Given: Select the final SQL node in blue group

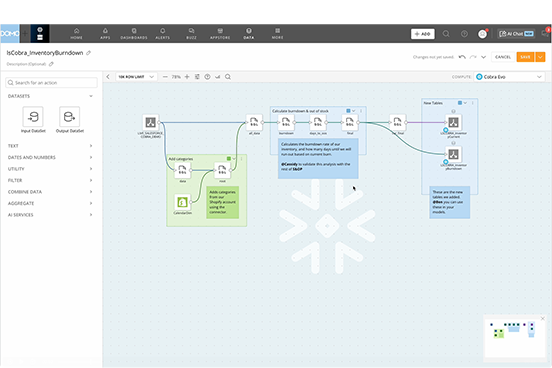Looking at the screenshot, I should (x=350, y=122).
